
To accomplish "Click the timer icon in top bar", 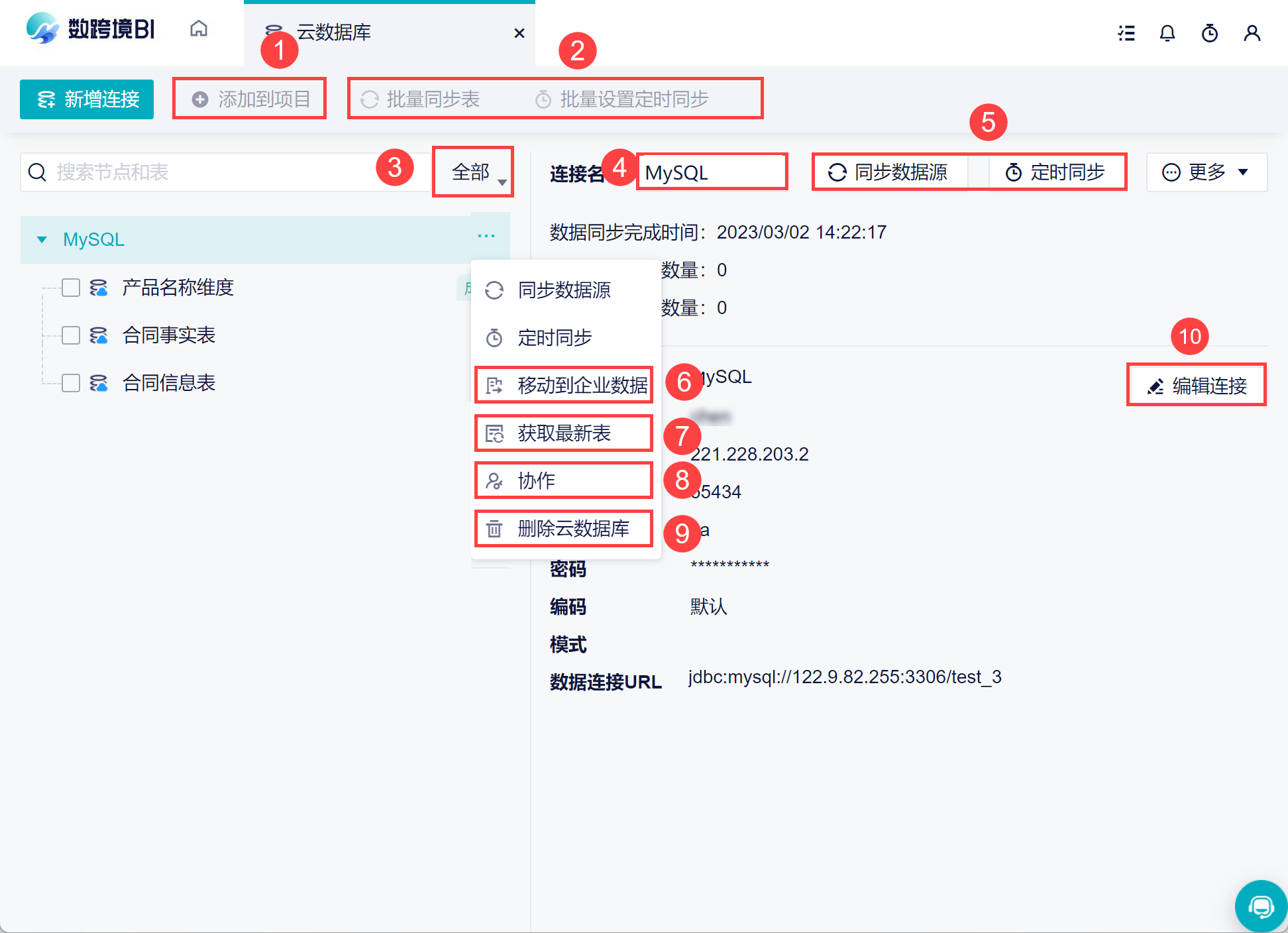I will coord(1210,33).
